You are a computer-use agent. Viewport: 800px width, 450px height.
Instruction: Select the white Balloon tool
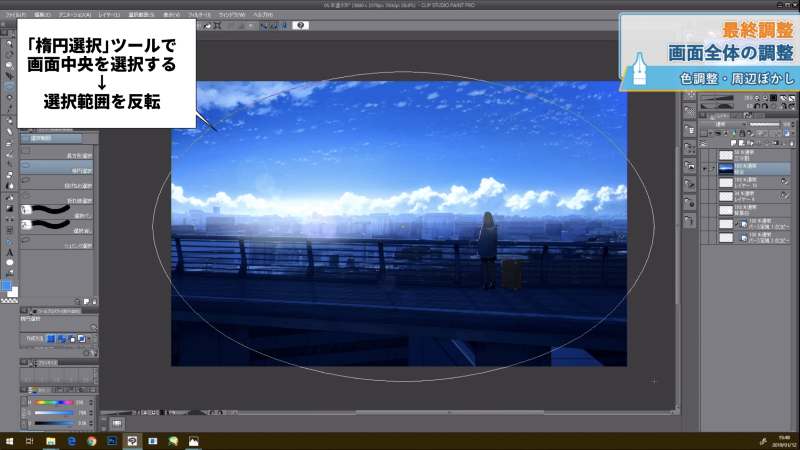click(x=9, y=263)
